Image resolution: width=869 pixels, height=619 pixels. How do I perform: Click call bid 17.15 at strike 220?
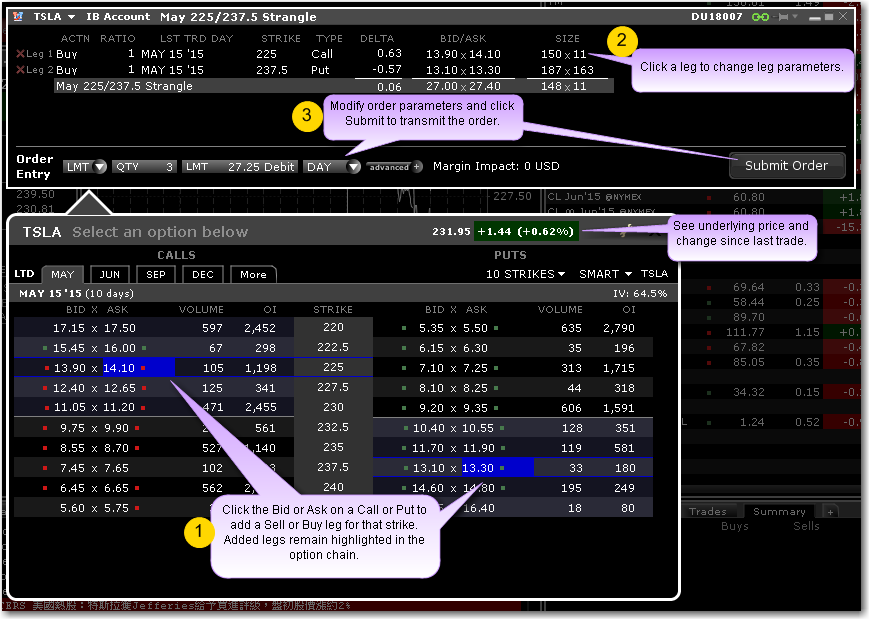tap(69, 328)
